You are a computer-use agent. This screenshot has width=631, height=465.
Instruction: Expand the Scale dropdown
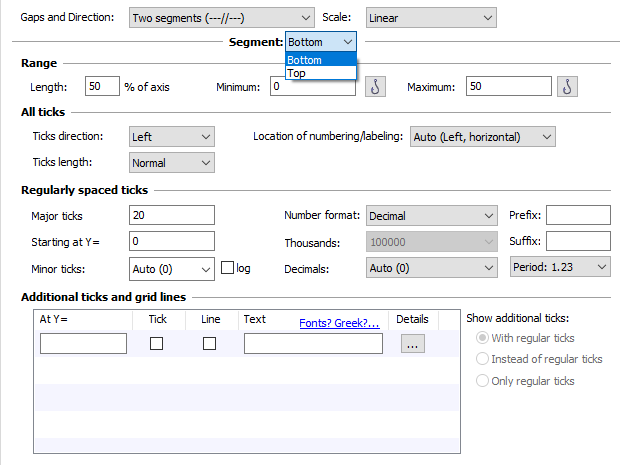(x=430, y=18)
